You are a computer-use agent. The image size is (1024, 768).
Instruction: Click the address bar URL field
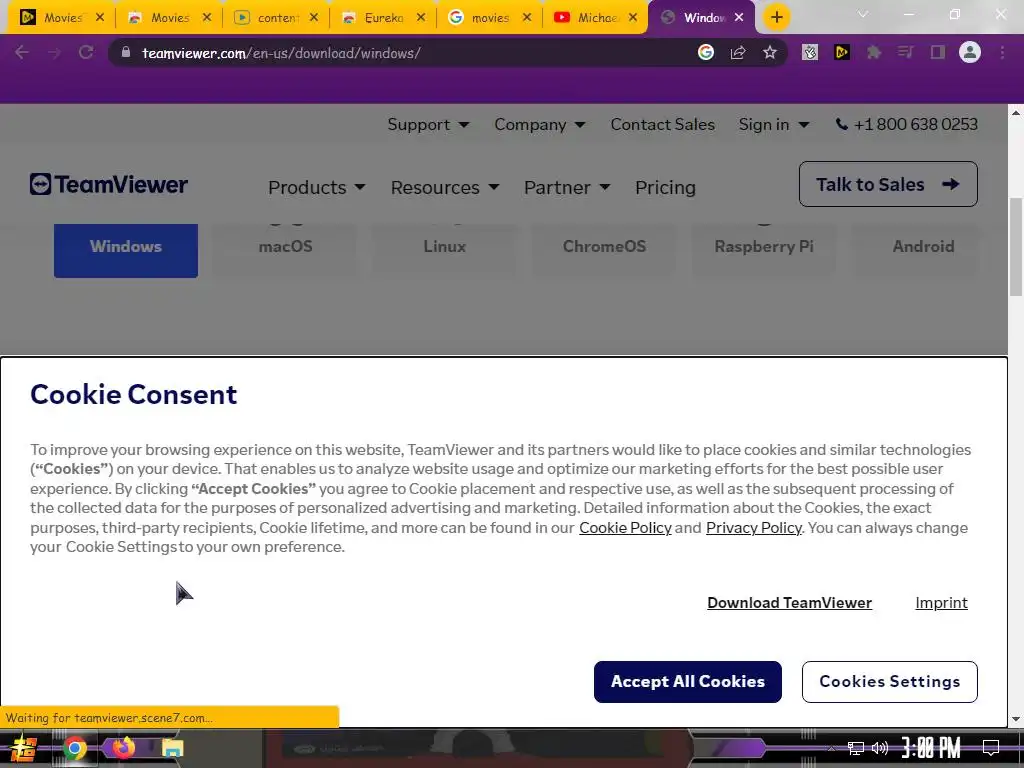tap(411, 53)
